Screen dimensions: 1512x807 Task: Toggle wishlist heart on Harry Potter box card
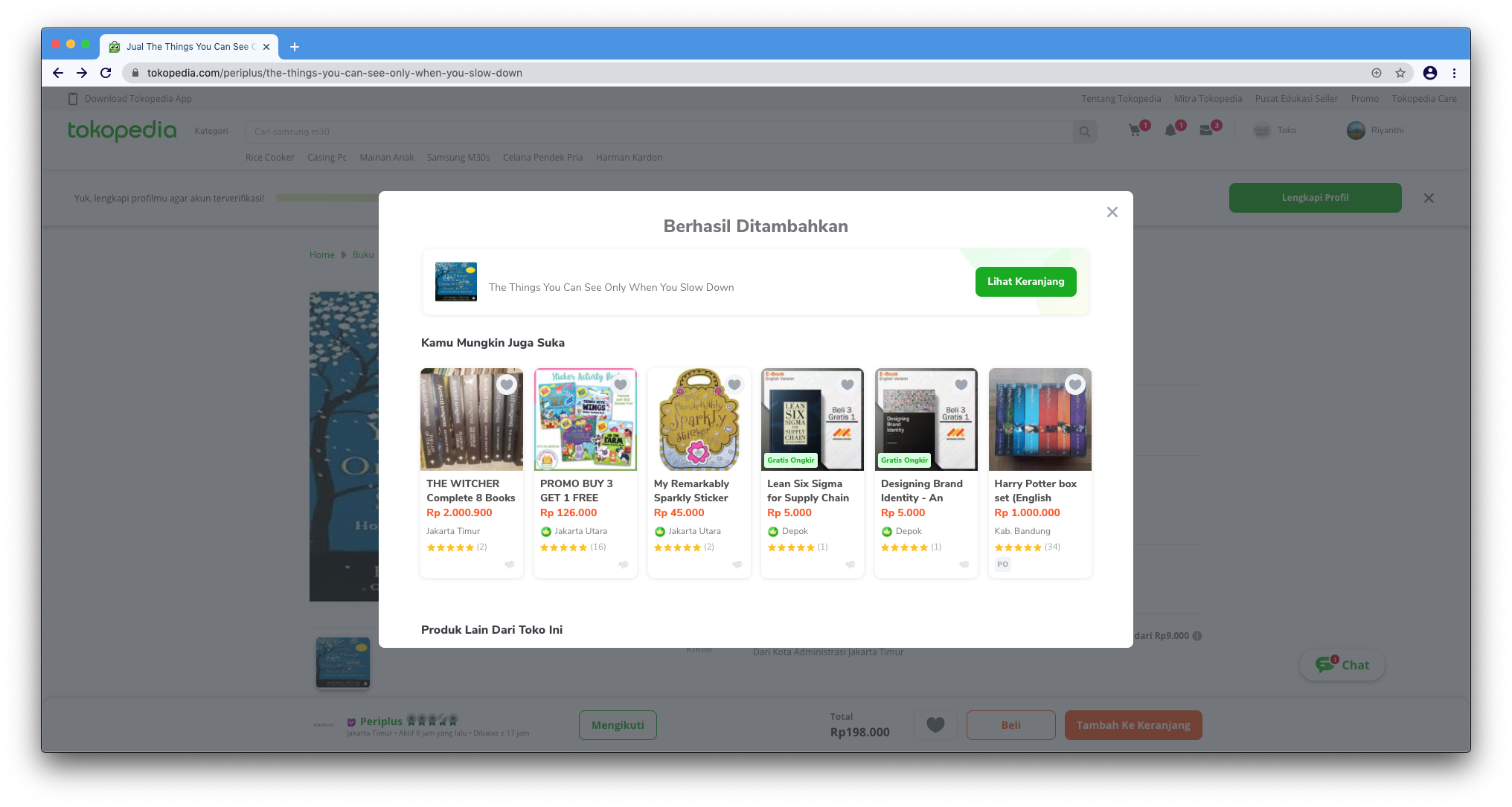[1075, 385]
